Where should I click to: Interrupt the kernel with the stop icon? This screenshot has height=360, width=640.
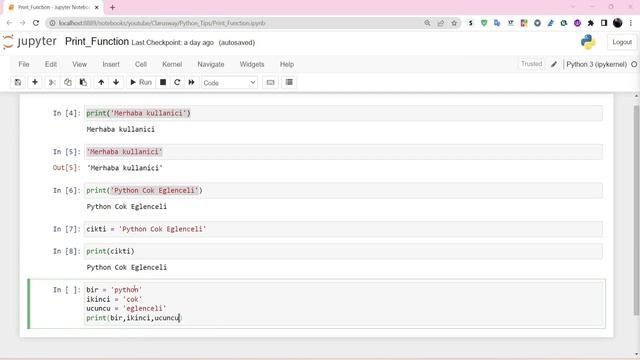point(163,82)
